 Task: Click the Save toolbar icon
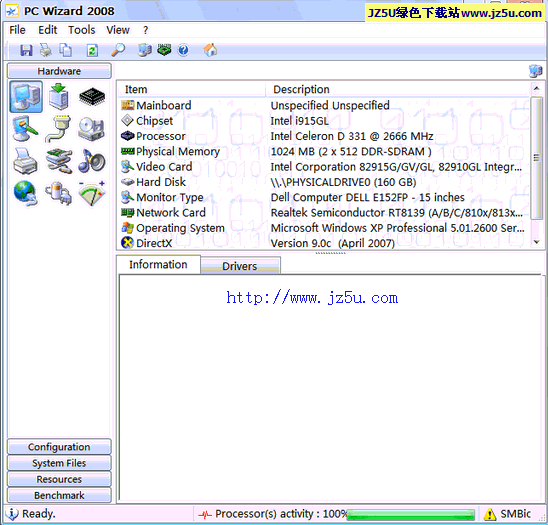[x=26, y=50]
